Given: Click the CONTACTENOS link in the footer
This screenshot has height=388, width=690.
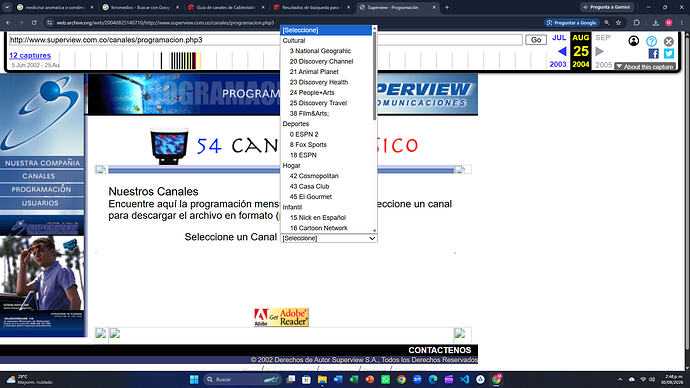Looking at the screenshot, I should tap(440, 350).
